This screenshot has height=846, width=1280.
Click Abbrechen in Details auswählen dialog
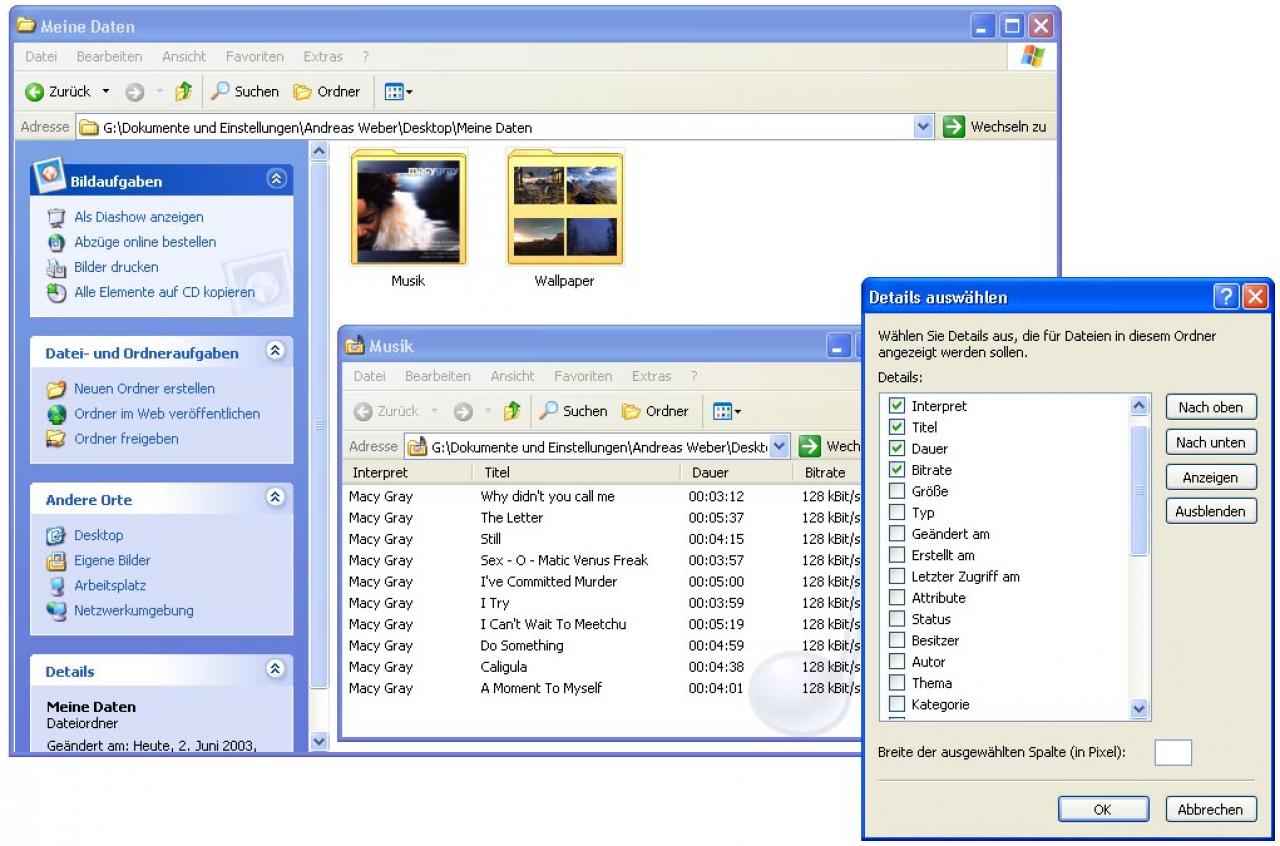pos(1211,810)
